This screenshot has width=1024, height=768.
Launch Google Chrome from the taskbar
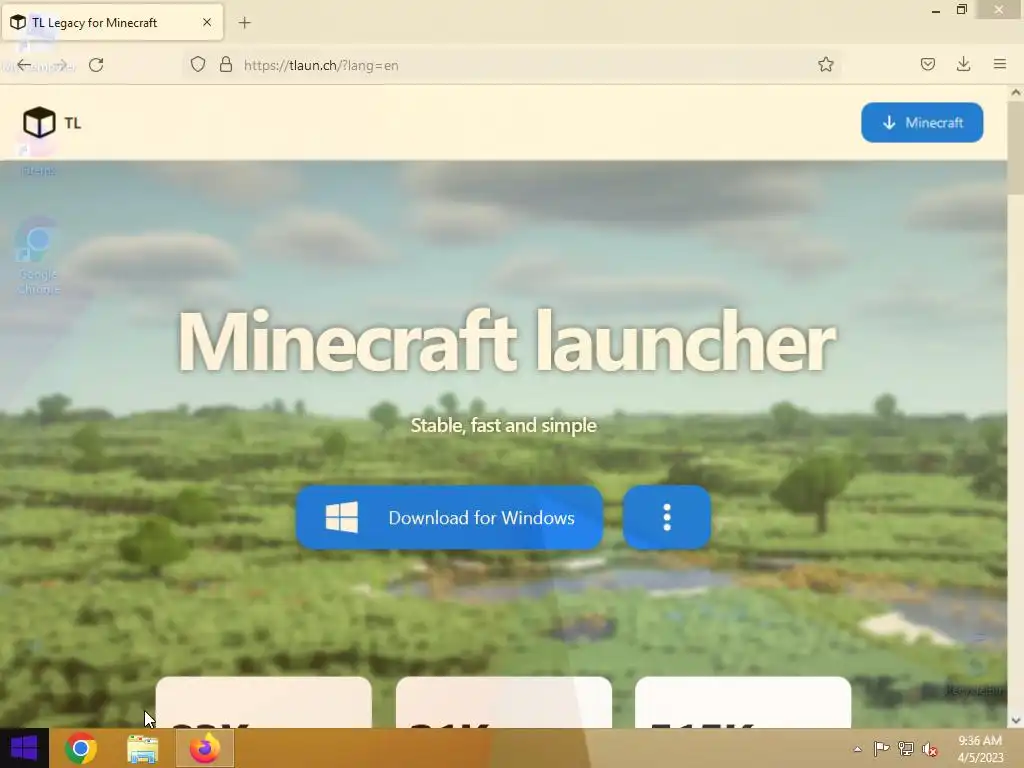pyautogui.click(x=81, y=748)
